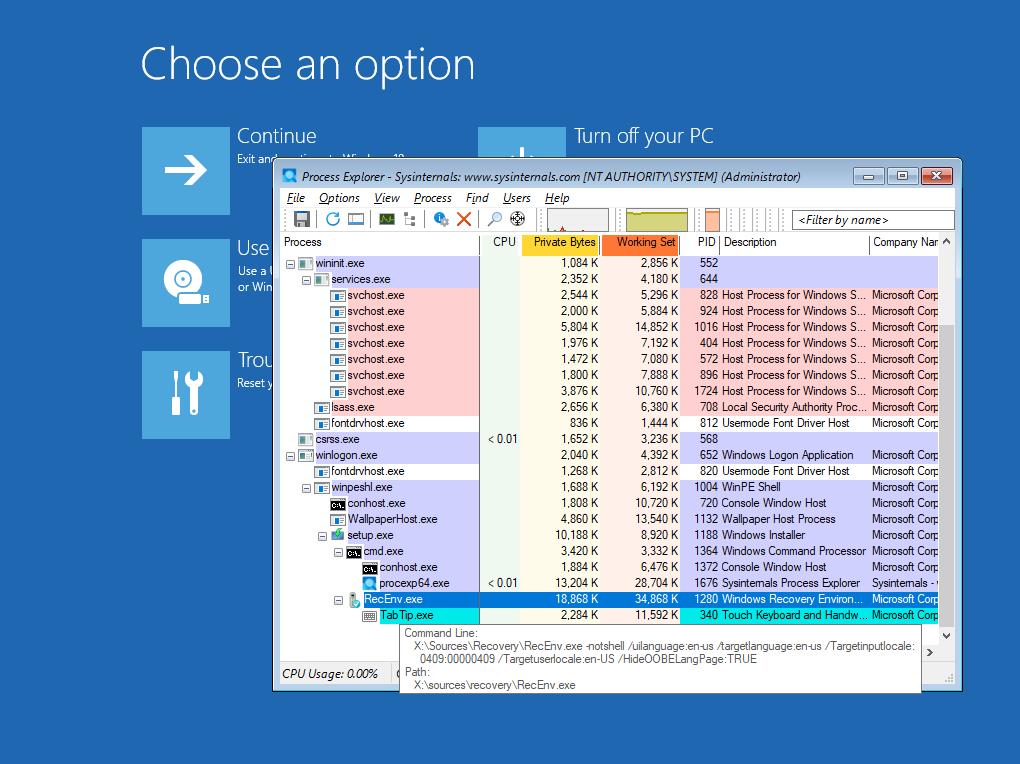Image resolution: width=1020 pixels, height=764 pixels.
Task: Click the Find handle magnifier icon
Action: [495, 219]
